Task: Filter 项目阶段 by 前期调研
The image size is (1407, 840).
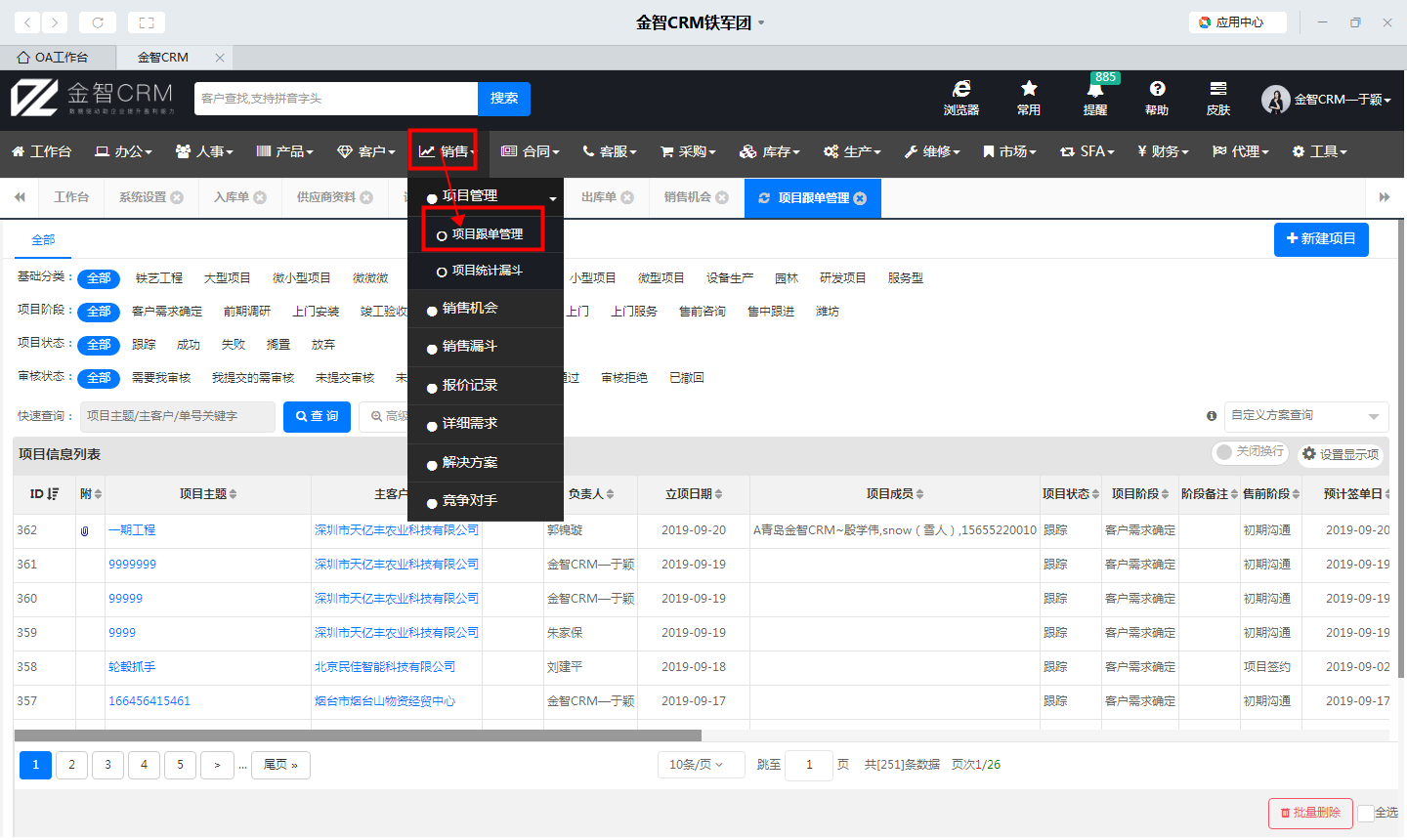Action: click(247, 312)
